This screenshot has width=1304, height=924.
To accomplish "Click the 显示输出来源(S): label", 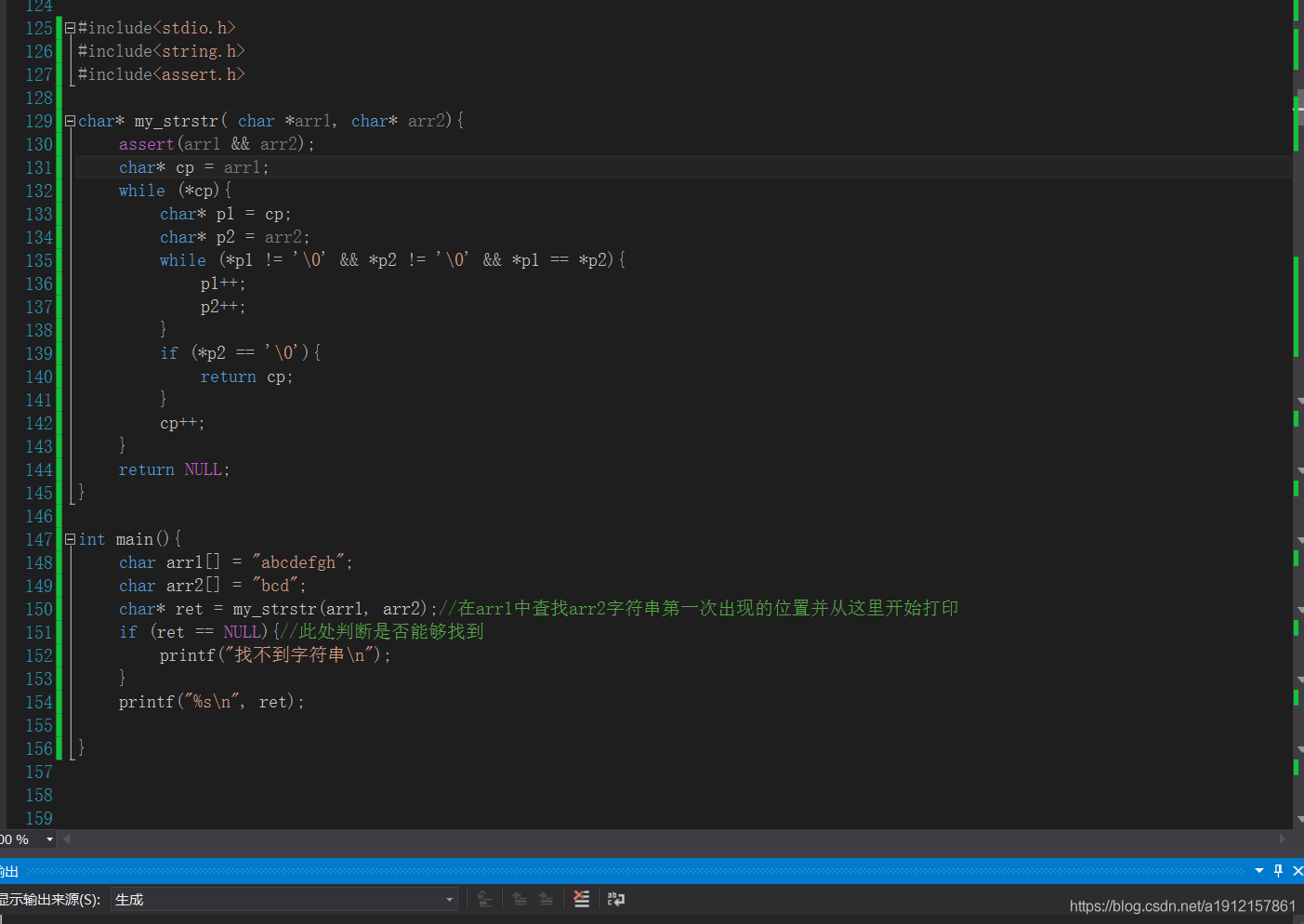I will click(50, 900).
